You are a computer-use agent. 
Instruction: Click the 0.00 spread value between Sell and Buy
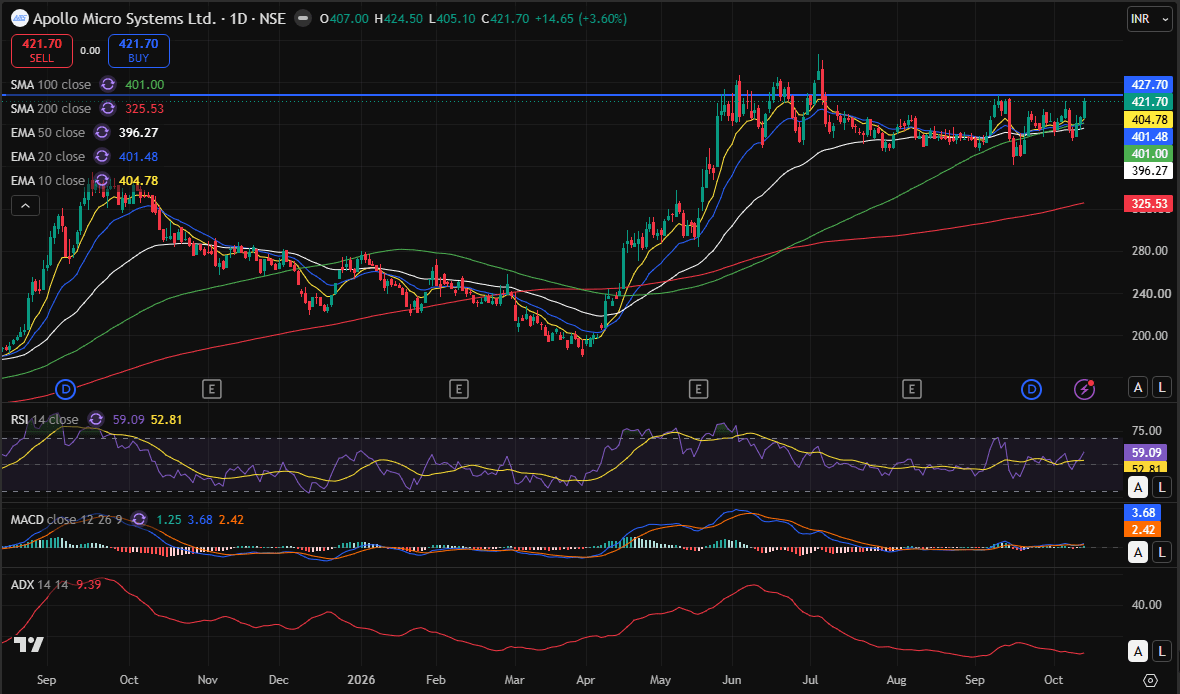[x=90, y=50]
